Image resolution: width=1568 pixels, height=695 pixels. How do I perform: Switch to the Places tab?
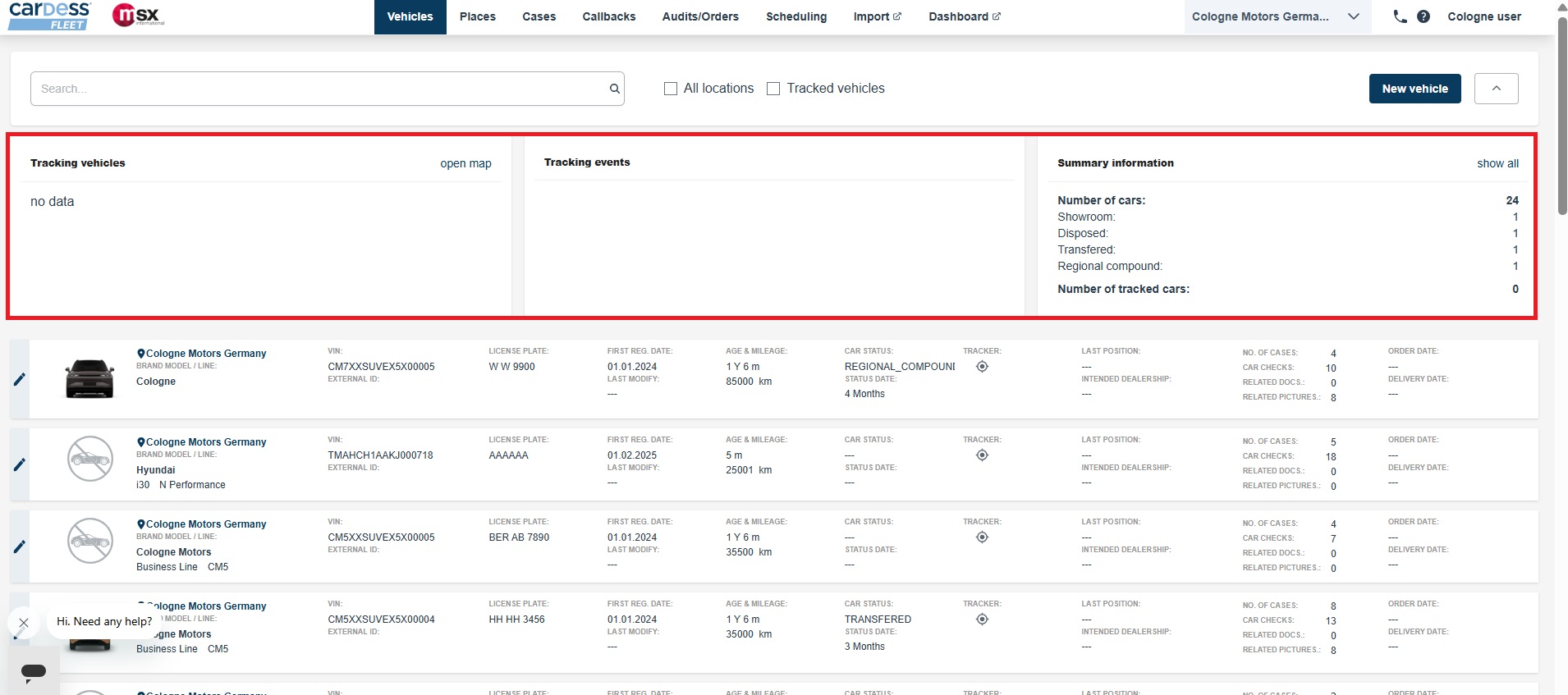click(x=477, y=16)
